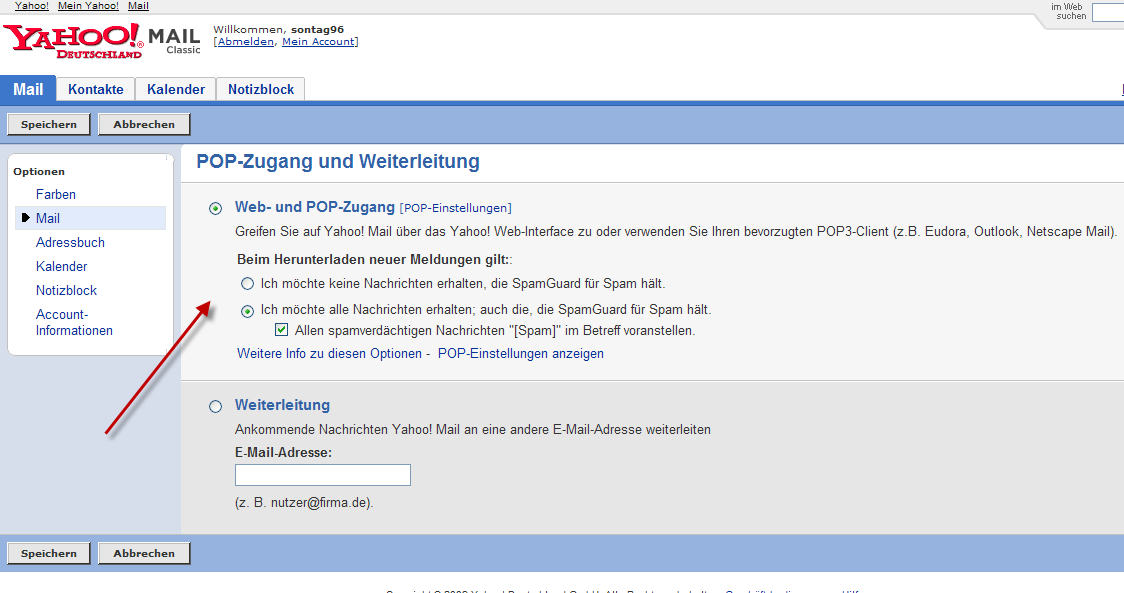Select the Web- und POP-Zugang radio button
Screen dimensions: 1124x593
pos(215,209)
